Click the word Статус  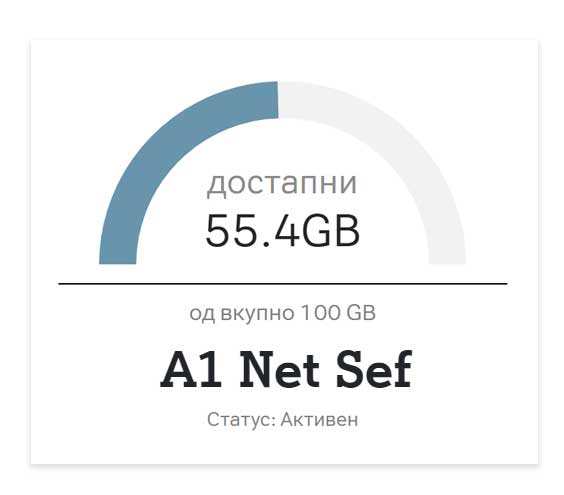point(240,419)
